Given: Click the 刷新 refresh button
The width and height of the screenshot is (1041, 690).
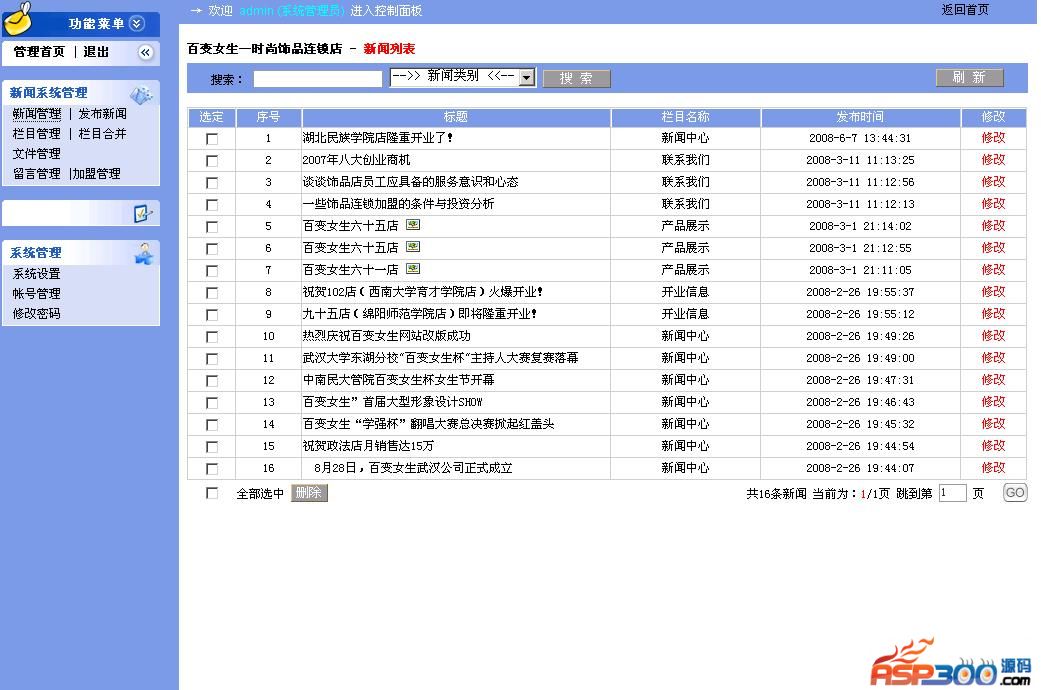Looking at the screenshot, I should [x=969, y=78].
